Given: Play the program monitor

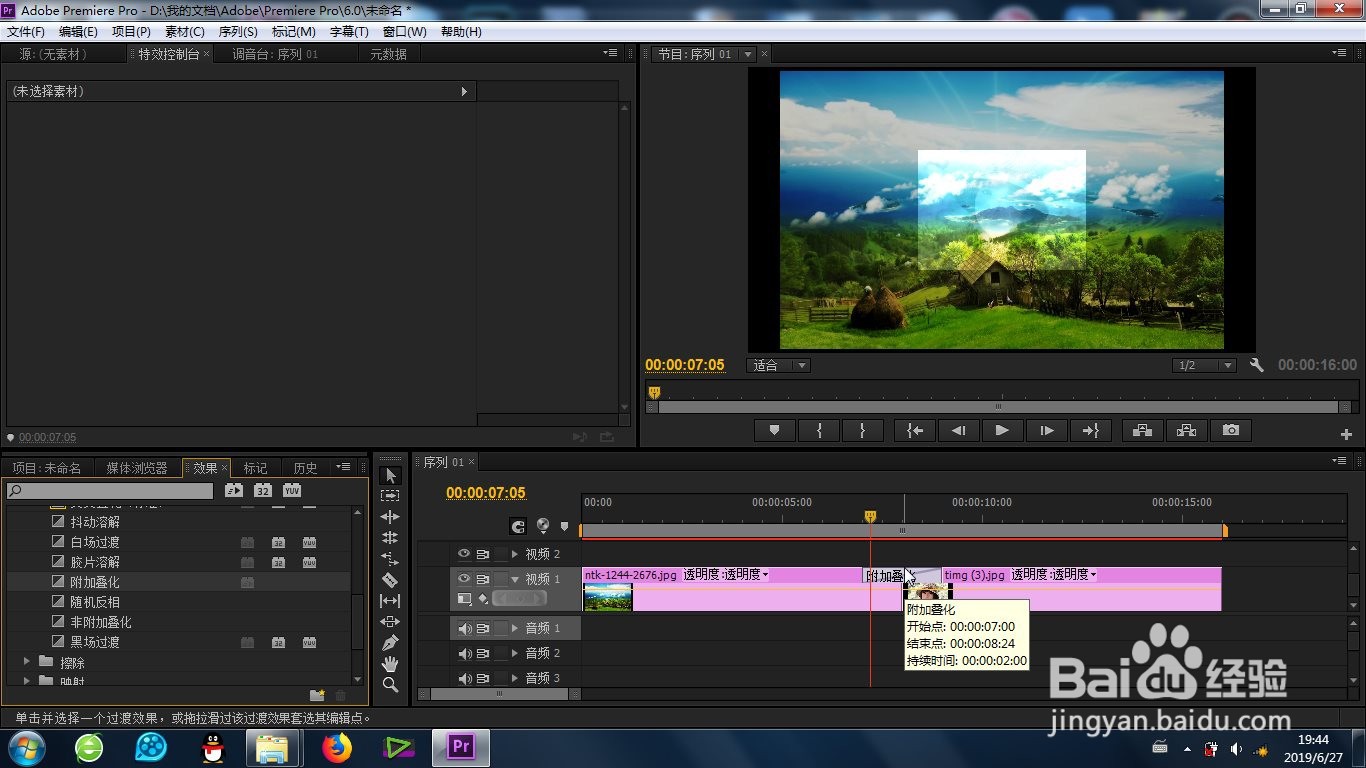Looking at the screenshot, I should (1002, 430).
